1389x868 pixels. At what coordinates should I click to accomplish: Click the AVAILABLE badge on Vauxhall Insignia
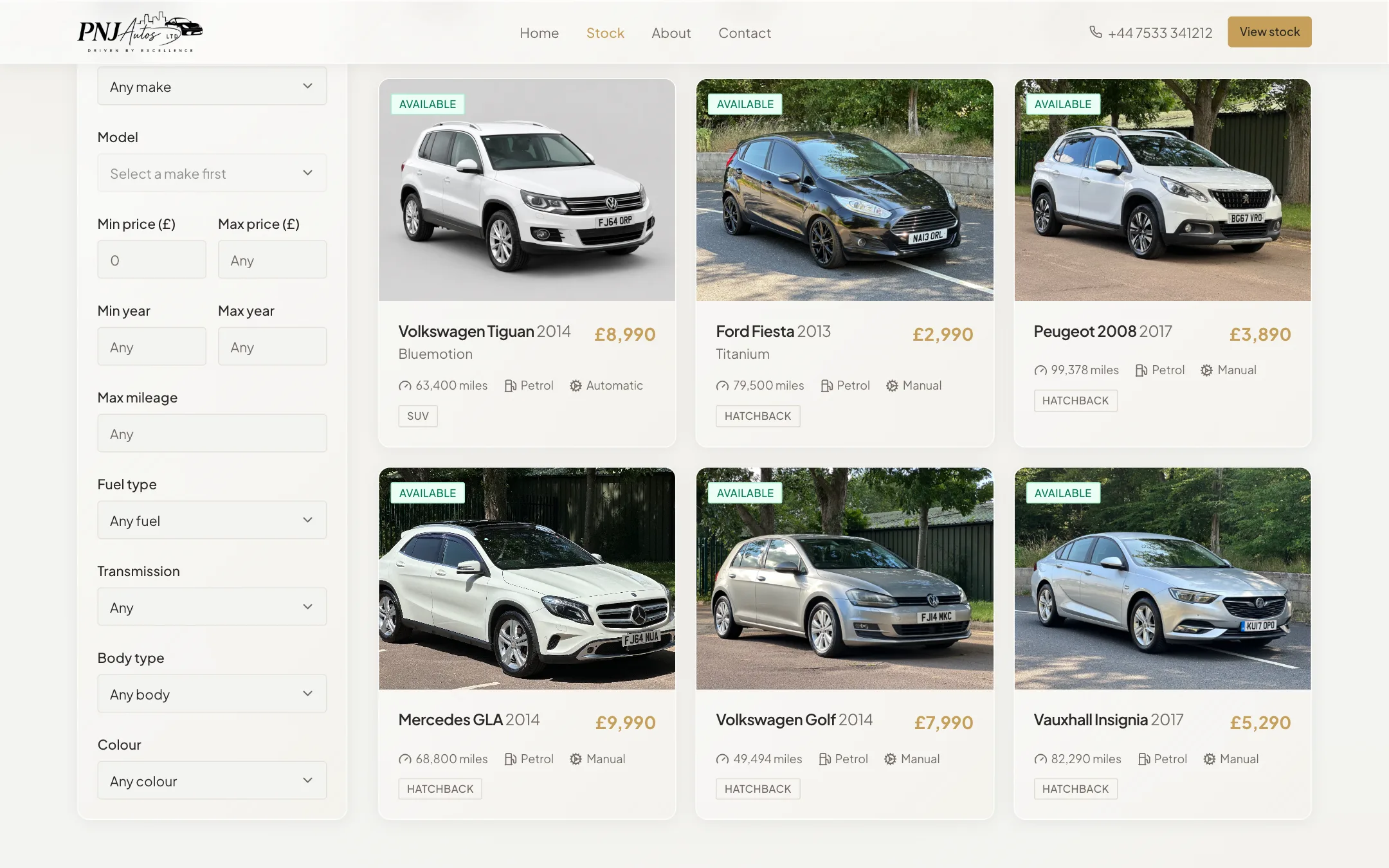pyautogui.click(x=1062, y=493)
